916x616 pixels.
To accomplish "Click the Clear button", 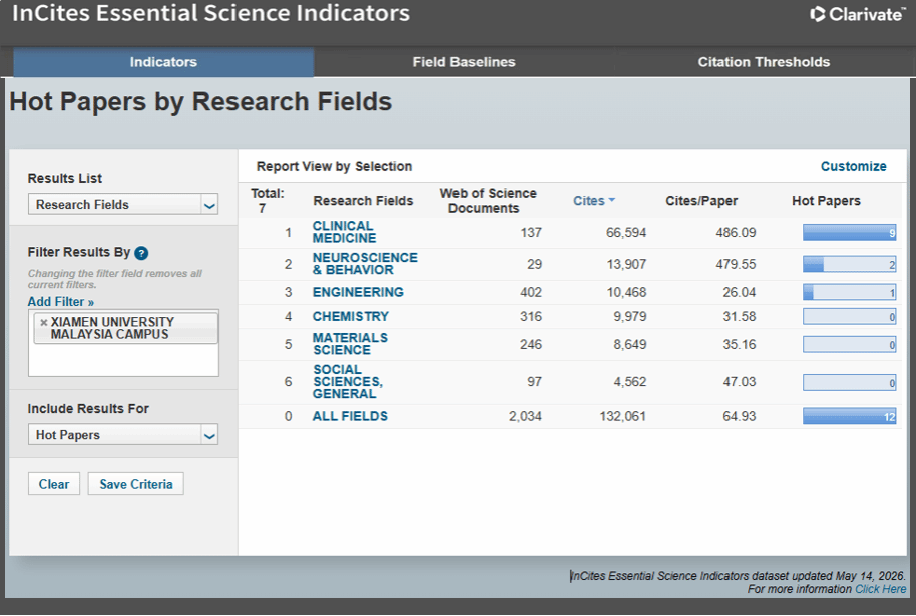I will click(x=54, y=484).
